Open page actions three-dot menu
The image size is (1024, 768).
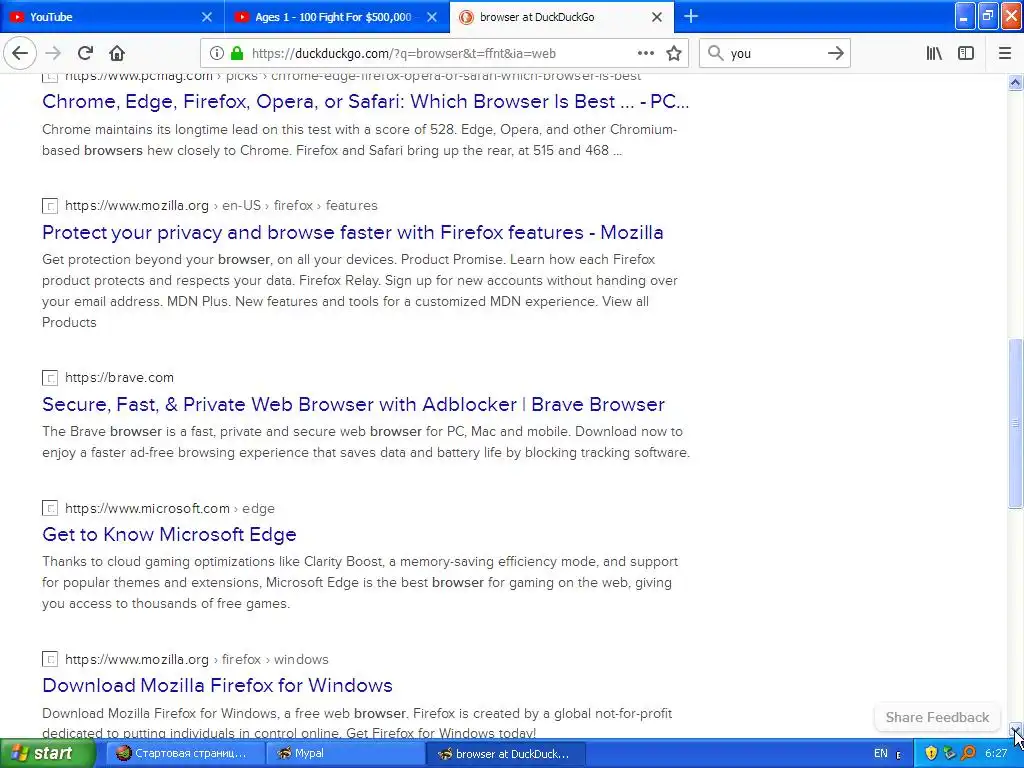[x=646, y=54]
